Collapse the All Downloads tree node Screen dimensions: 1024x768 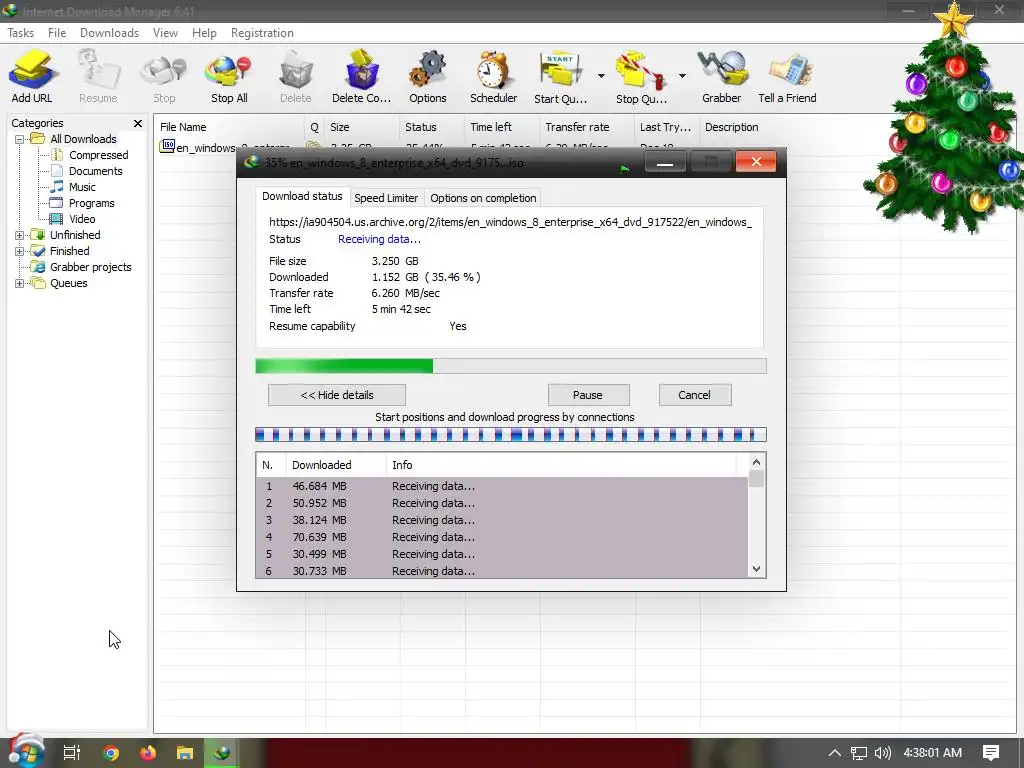[x=20, y=139]
